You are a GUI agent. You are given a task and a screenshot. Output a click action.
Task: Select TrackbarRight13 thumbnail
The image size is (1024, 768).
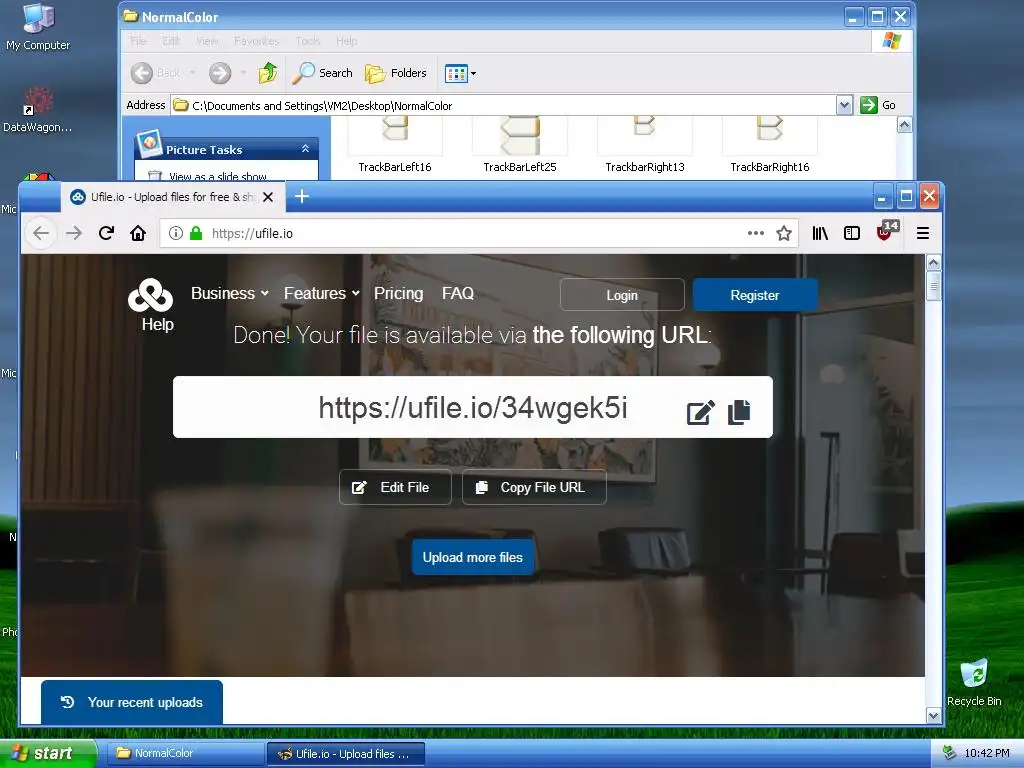[x=645, y=145]
